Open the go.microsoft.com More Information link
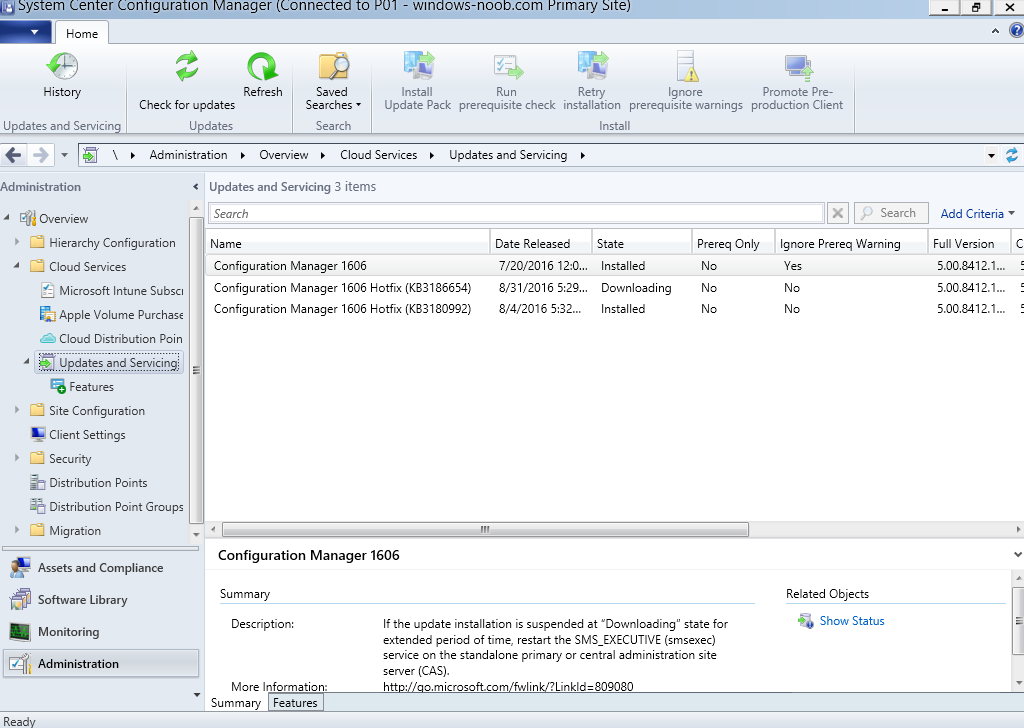 (x=508, y=687)
